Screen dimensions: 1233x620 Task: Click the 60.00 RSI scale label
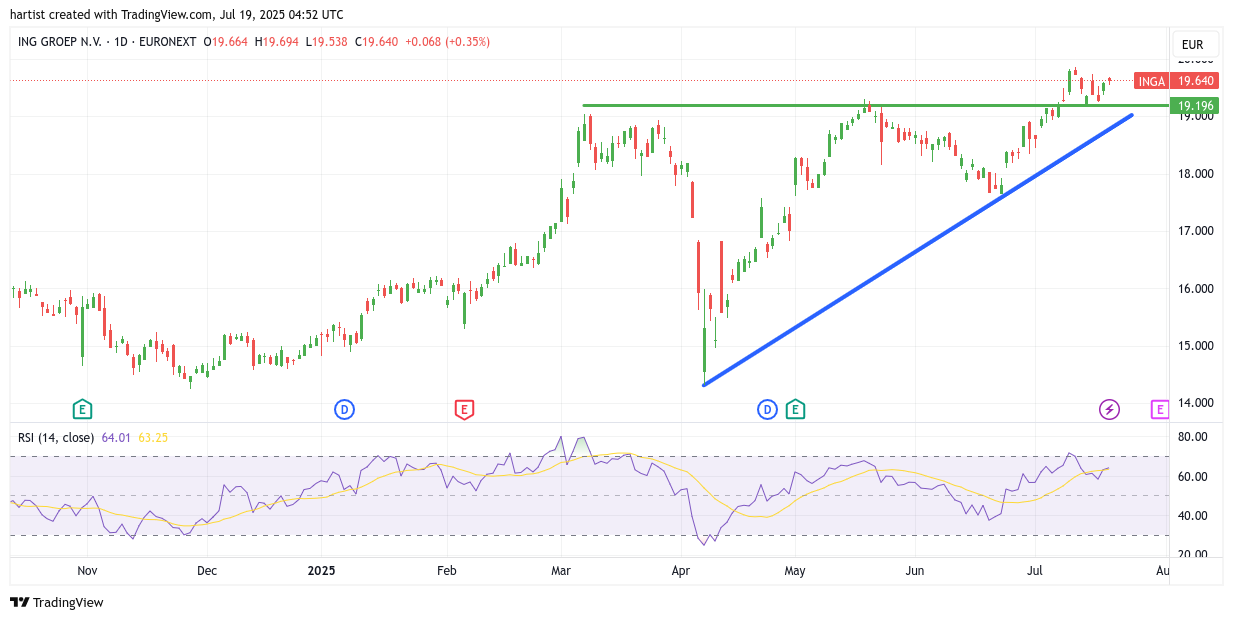click(x=1194, y=477)
